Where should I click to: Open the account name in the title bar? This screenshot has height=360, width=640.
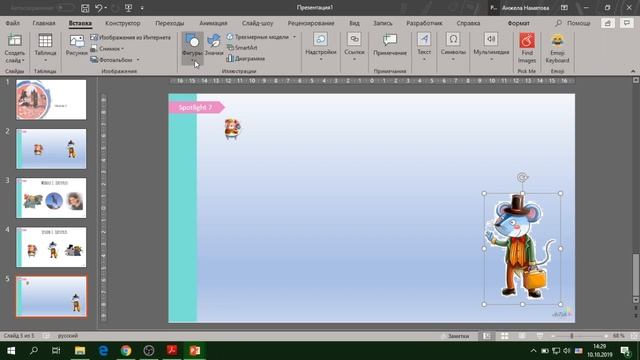(525, 8)
